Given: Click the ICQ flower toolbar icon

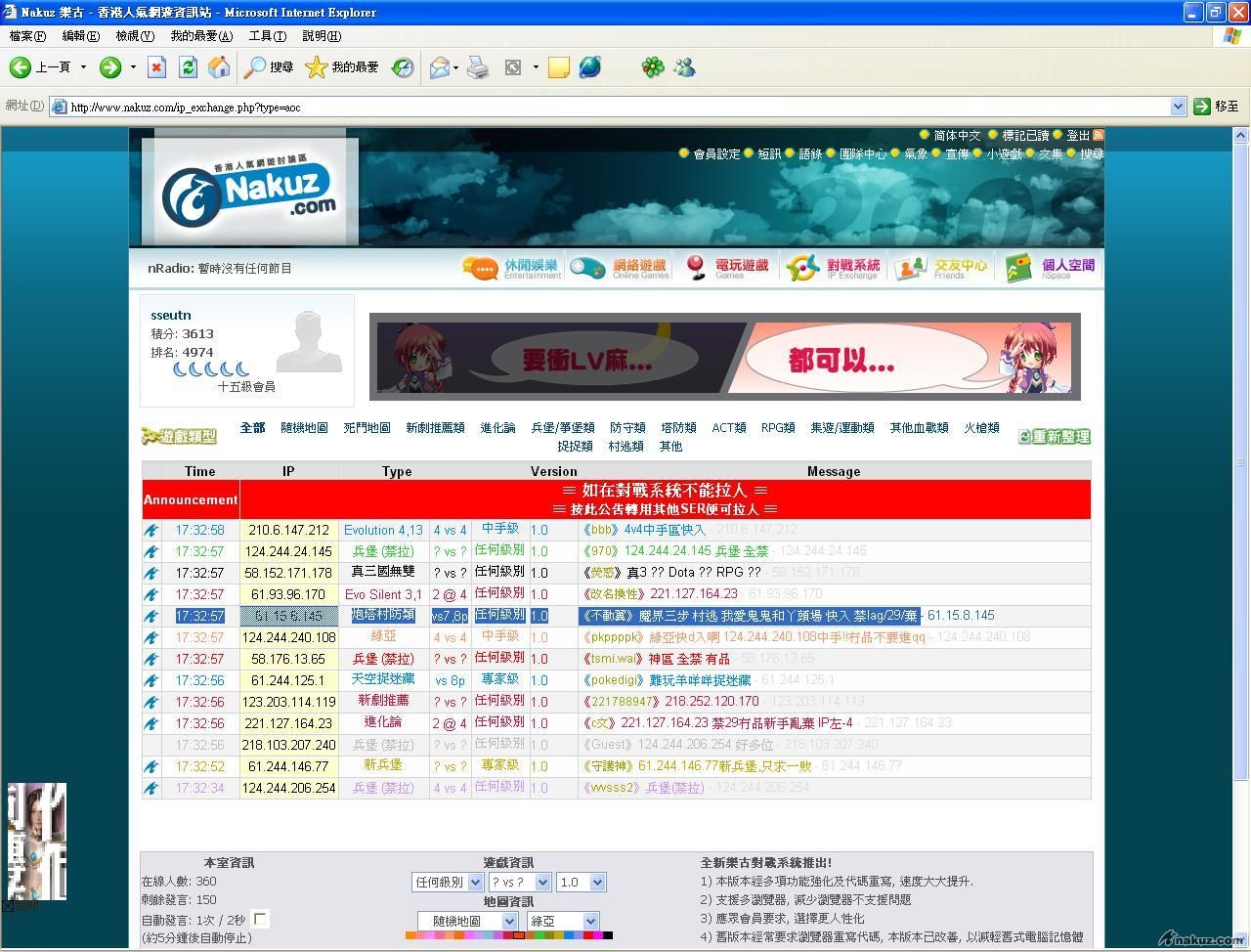Looking at the screenshot, I should [x=652, y=67].
